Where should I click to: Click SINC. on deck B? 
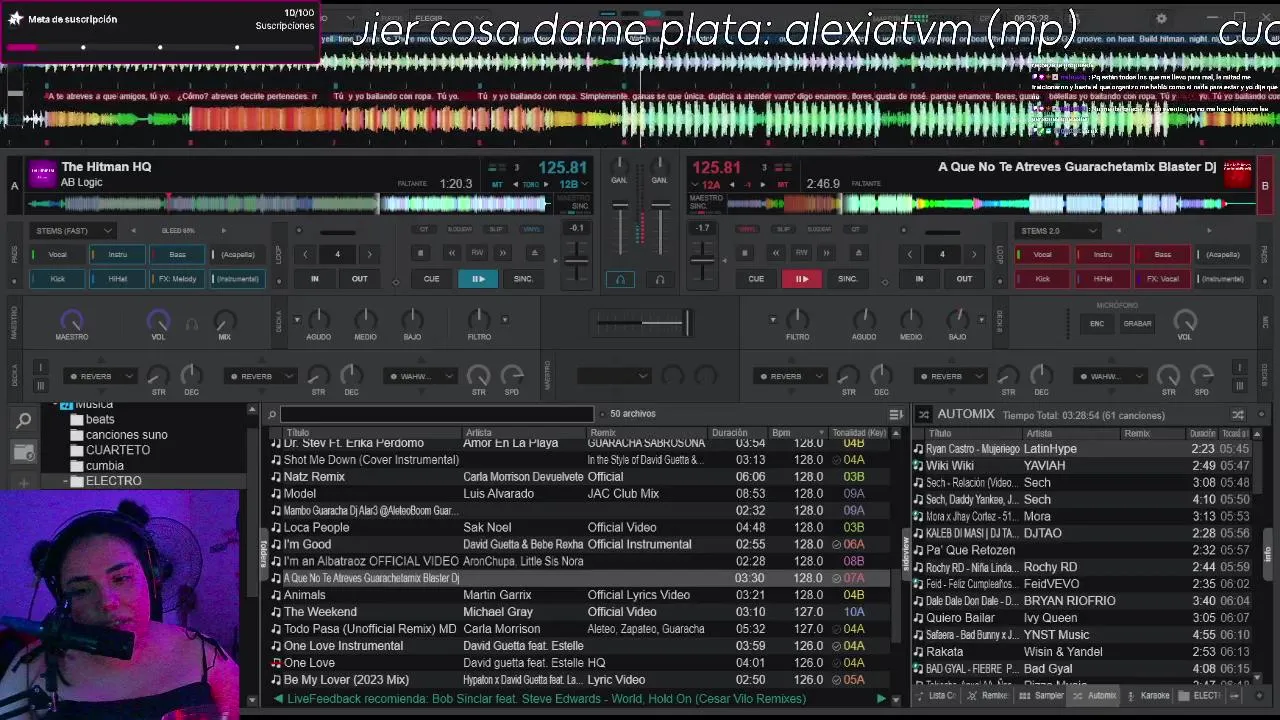847,279
